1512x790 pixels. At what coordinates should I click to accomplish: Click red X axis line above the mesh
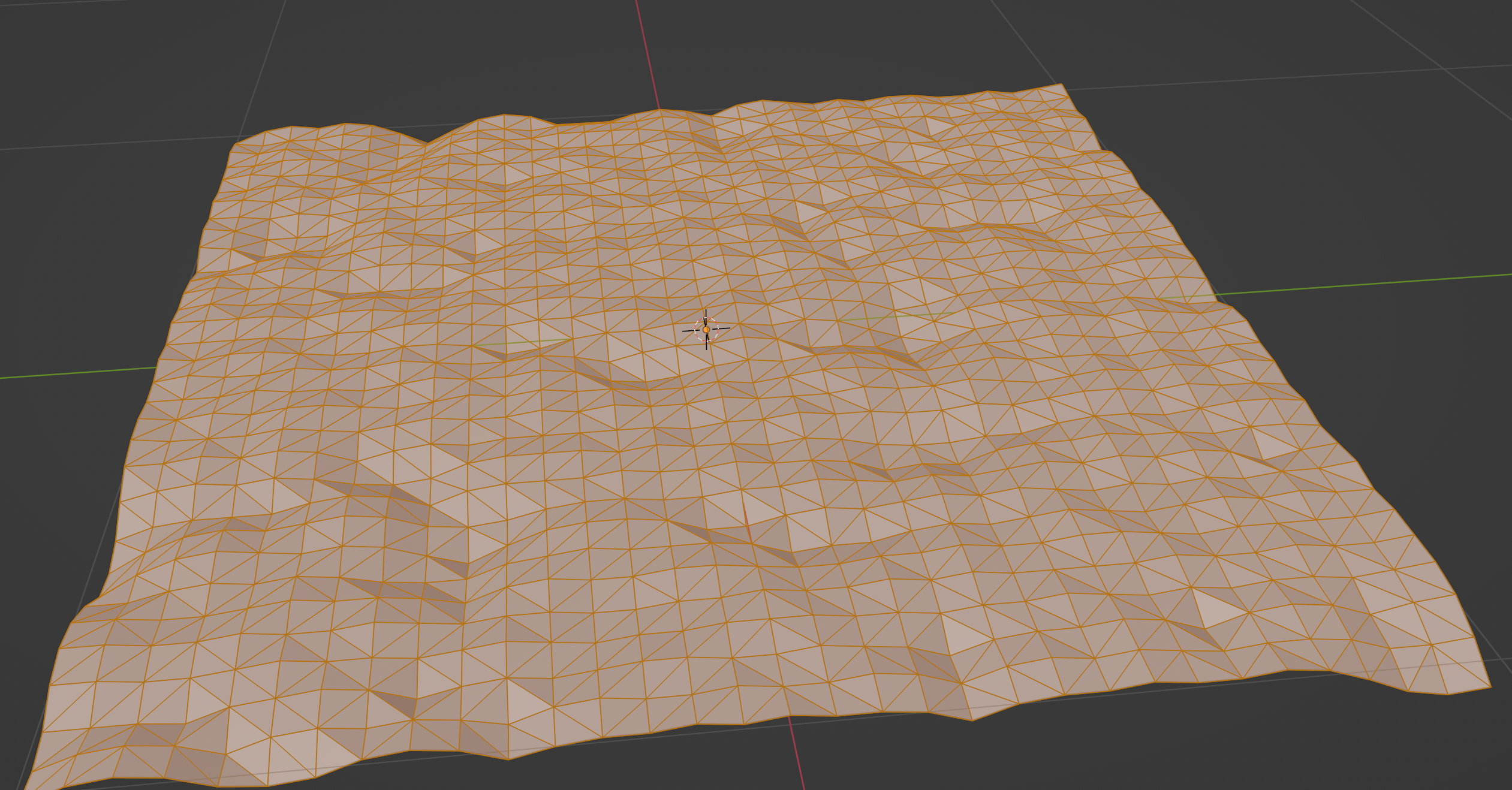point(647,54)
